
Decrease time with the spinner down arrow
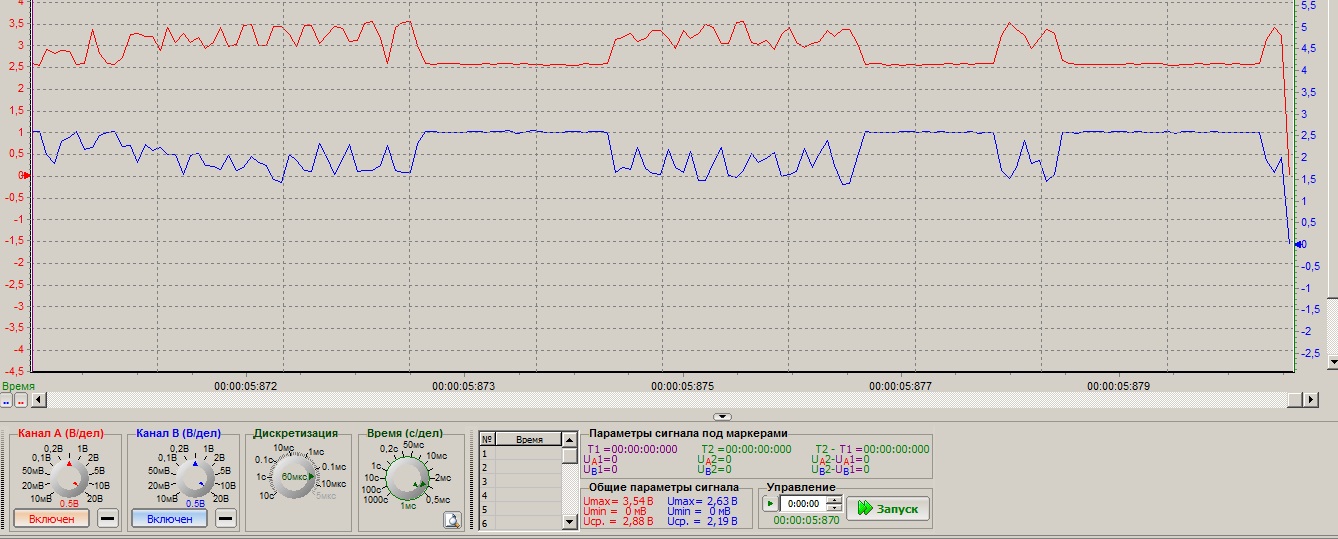pyautogui.click(x=834, y=508)
